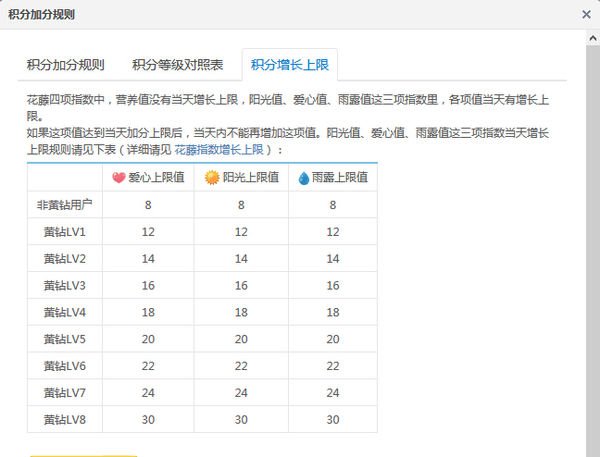Click 阳光 value 18 in 黄钻LV4 row
This screenshot has width=600, height=457.
point(241,312)
